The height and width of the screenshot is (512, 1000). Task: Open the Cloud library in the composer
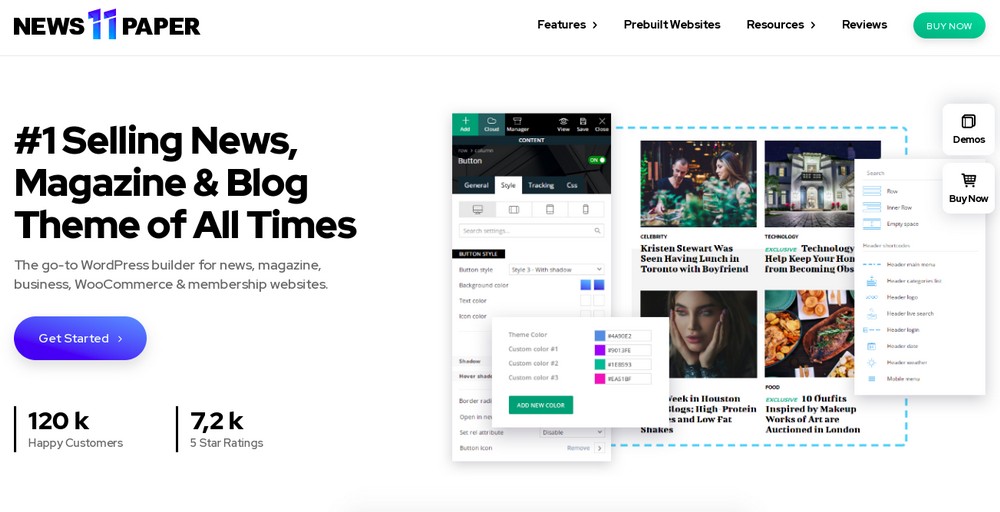pos(491,124)
